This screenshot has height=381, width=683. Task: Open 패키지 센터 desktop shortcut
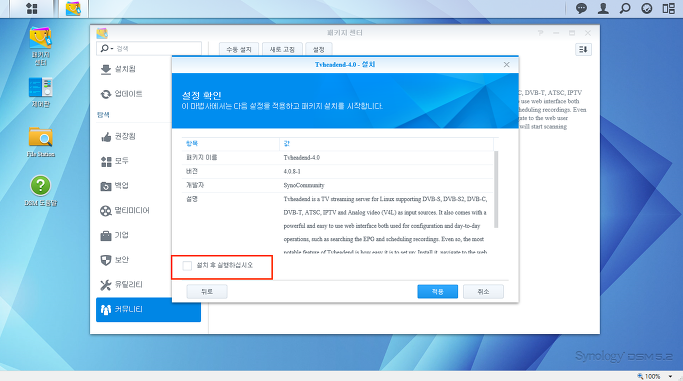point(41,46)
